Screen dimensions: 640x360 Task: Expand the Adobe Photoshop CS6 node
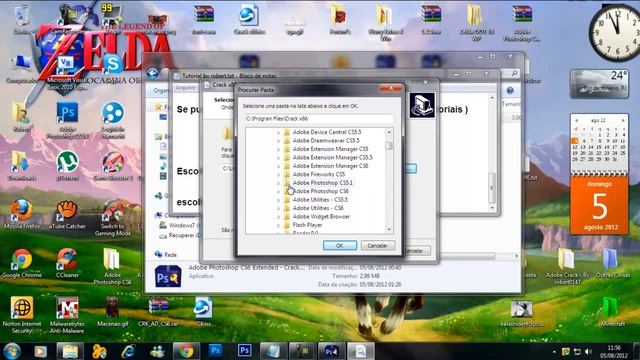(x=279, y=191)
